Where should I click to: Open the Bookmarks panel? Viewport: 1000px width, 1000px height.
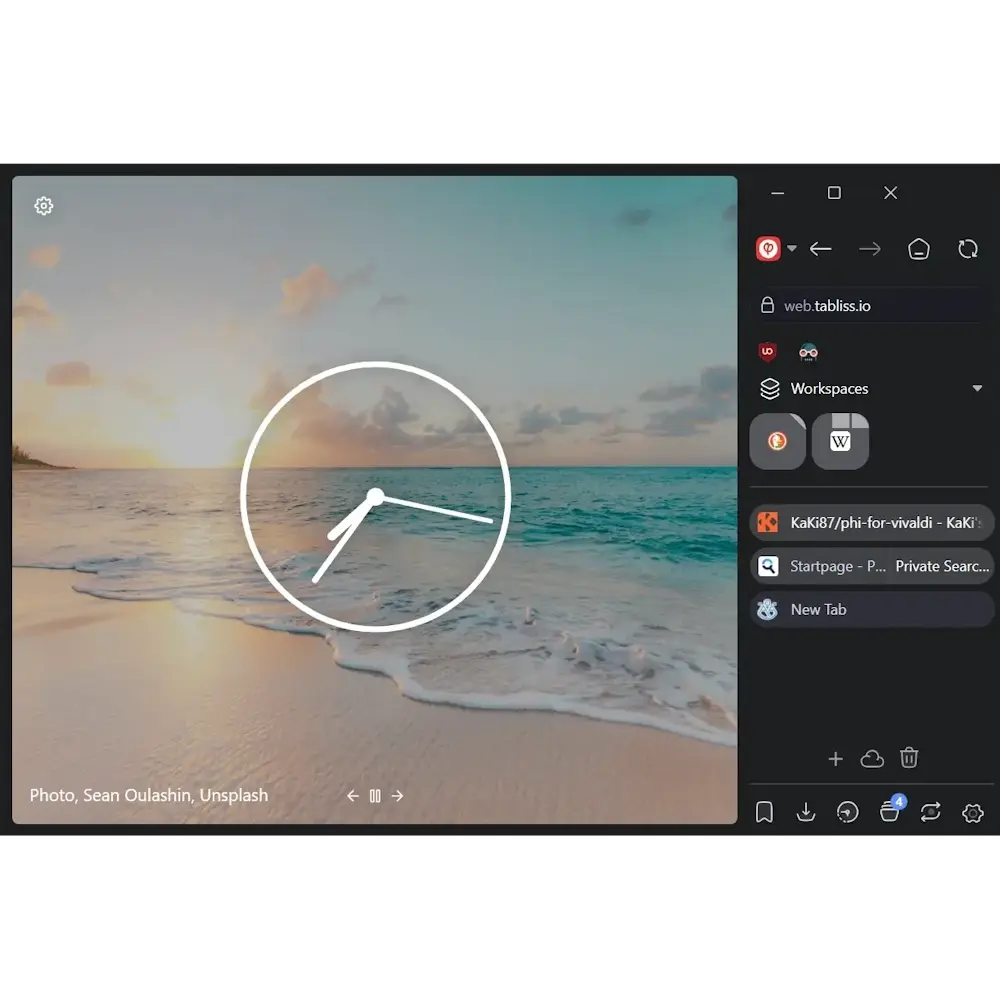tap(764, 812)
